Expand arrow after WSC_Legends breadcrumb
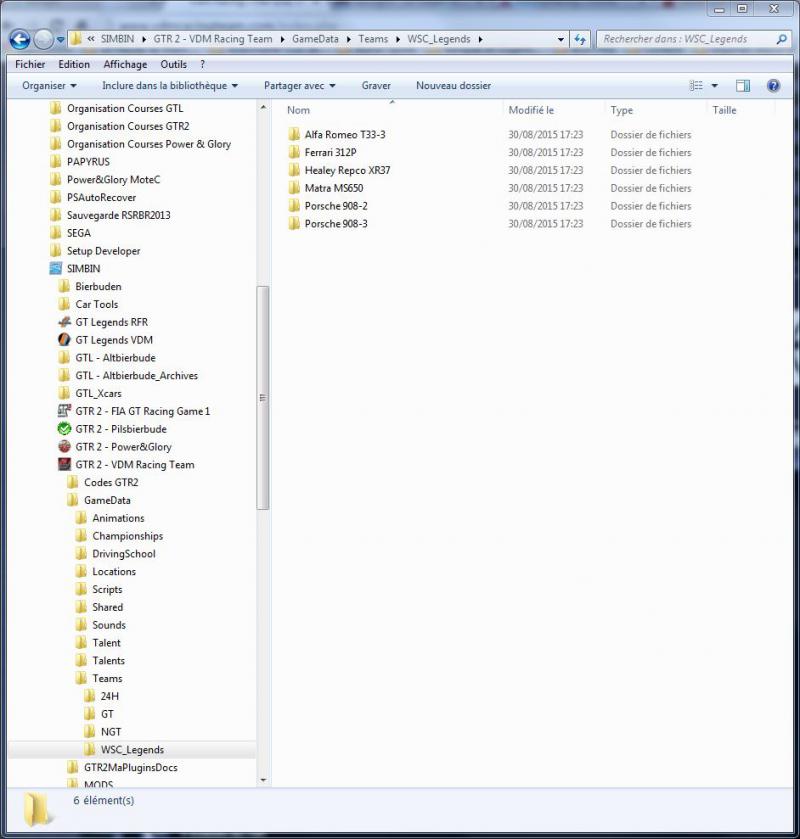The width and height of the screenshot is (800, 839). tap(481, 40)
